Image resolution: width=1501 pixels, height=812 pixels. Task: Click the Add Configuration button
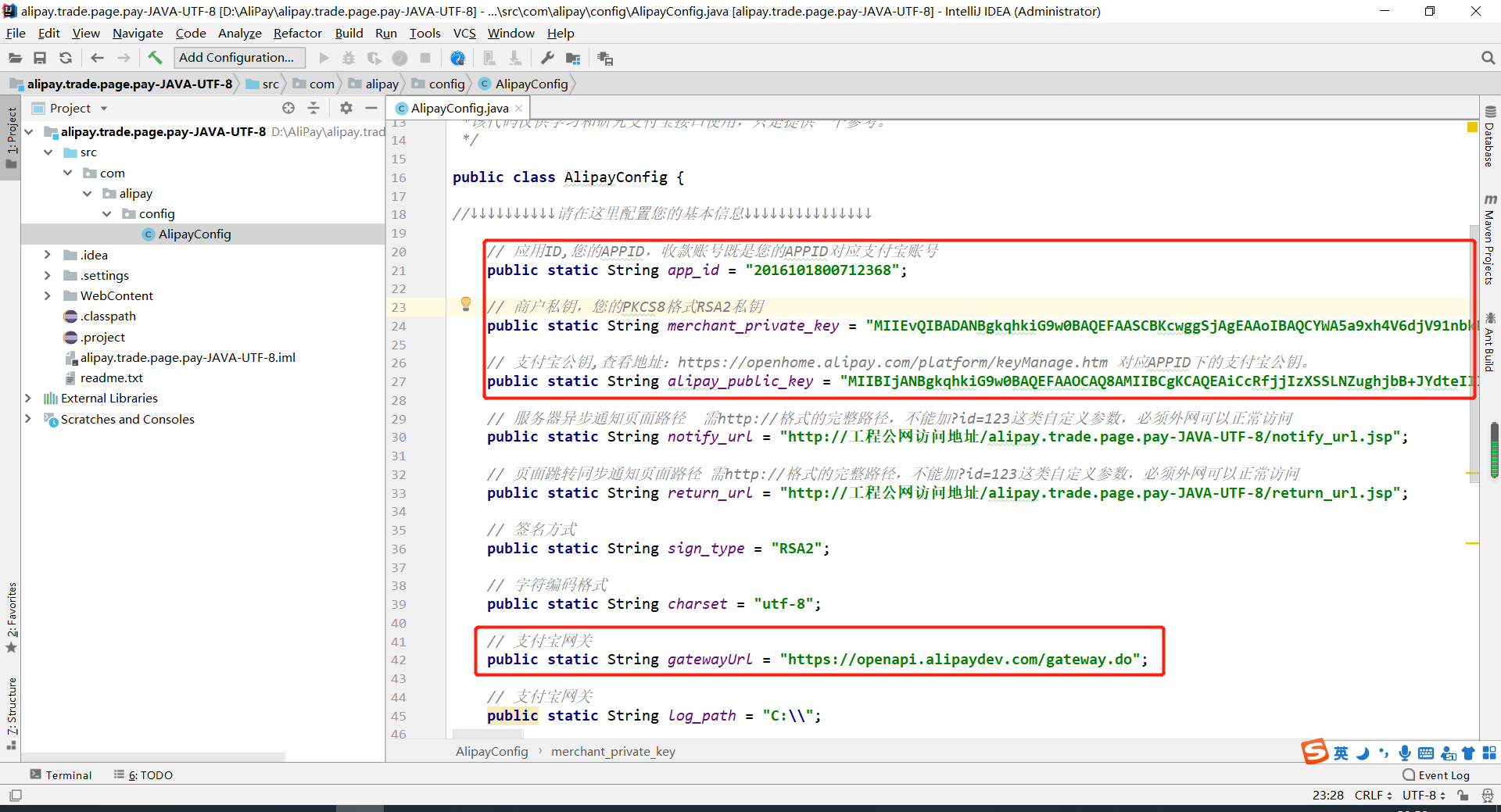pyautogui.click(x=238, y=57)
